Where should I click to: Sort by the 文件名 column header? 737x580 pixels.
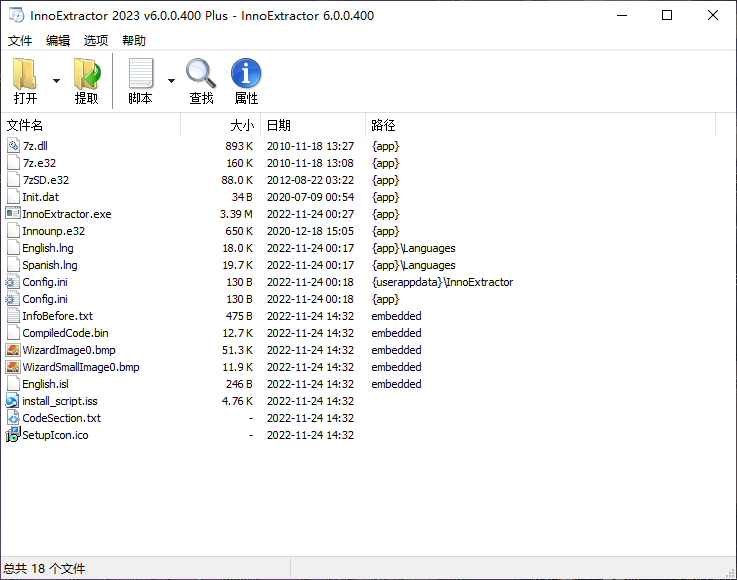tap(91, 125)
